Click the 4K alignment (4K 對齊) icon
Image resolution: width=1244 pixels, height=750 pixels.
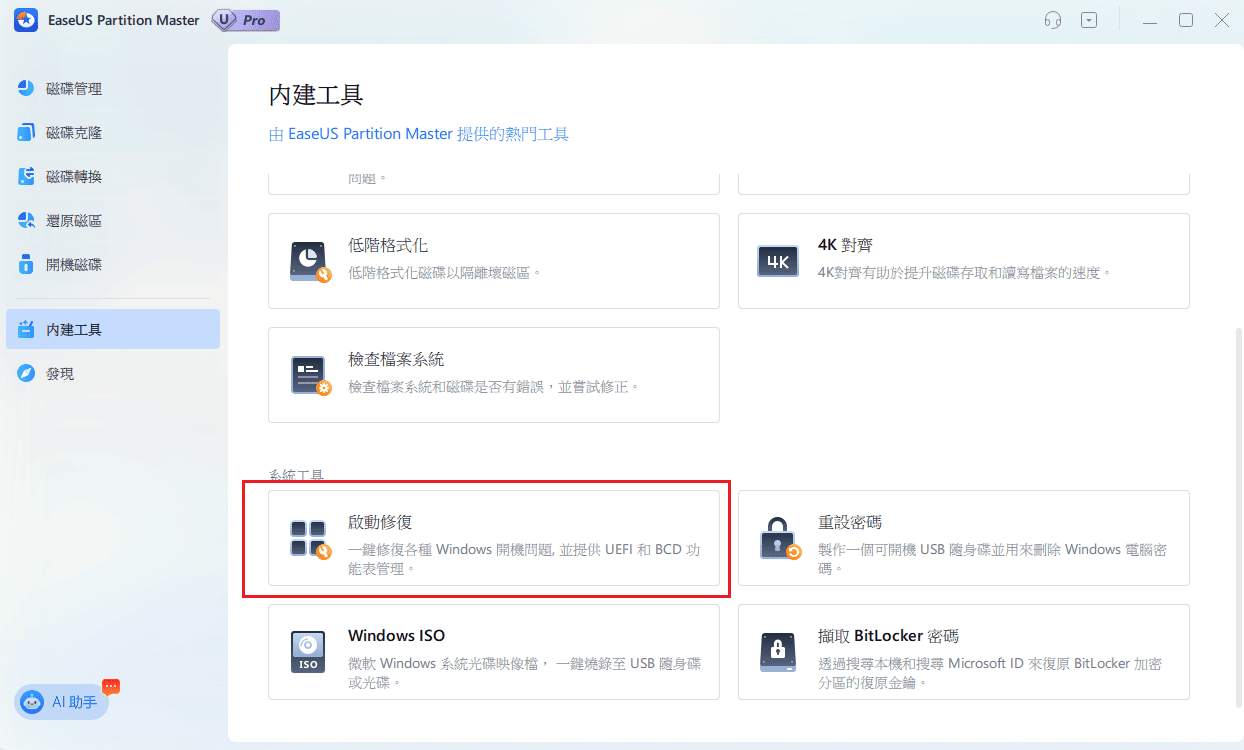(778, 262)
